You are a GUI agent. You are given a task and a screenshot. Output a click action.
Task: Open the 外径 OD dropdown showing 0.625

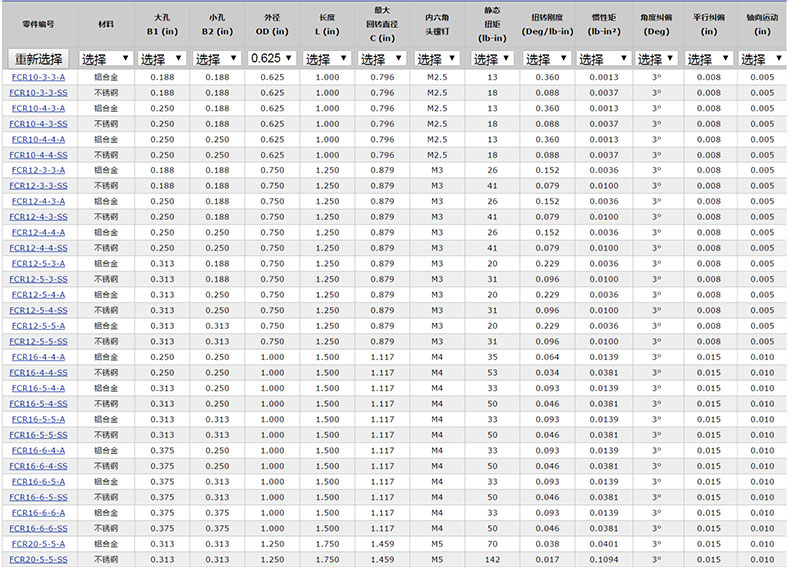click(x=272, y=59)
